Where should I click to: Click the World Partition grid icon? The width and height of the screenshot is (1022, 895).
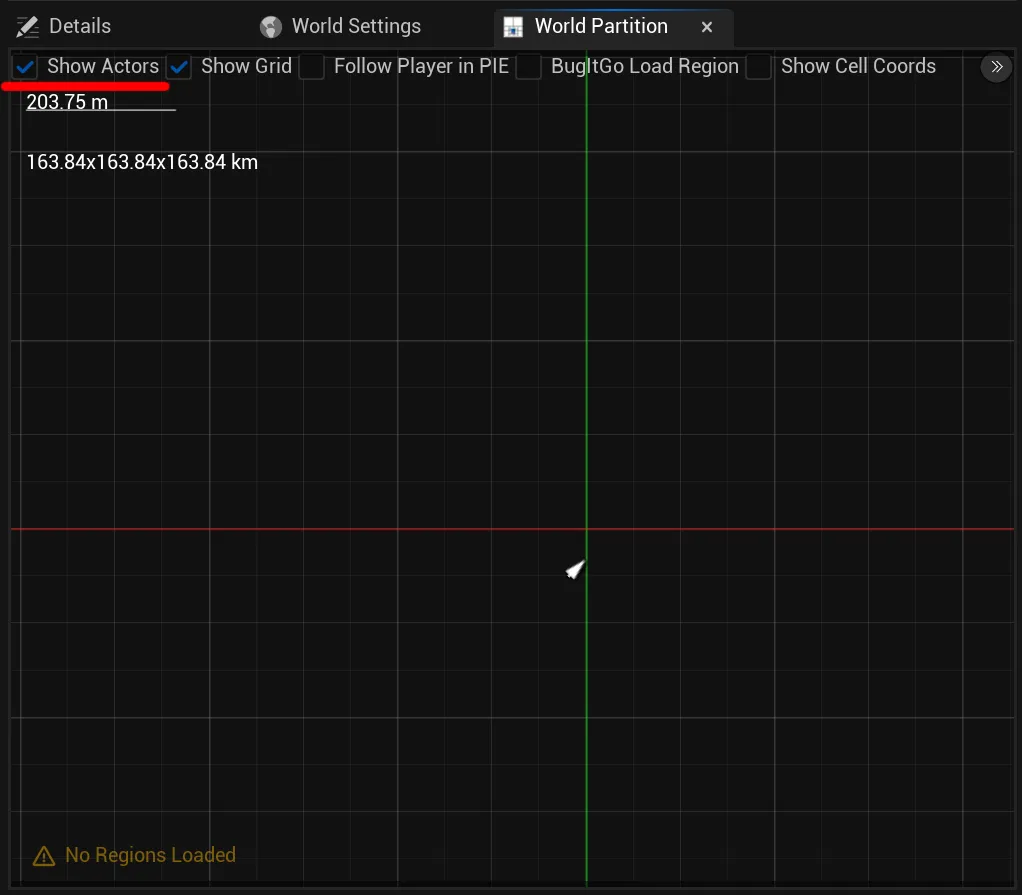pos(511,26)
